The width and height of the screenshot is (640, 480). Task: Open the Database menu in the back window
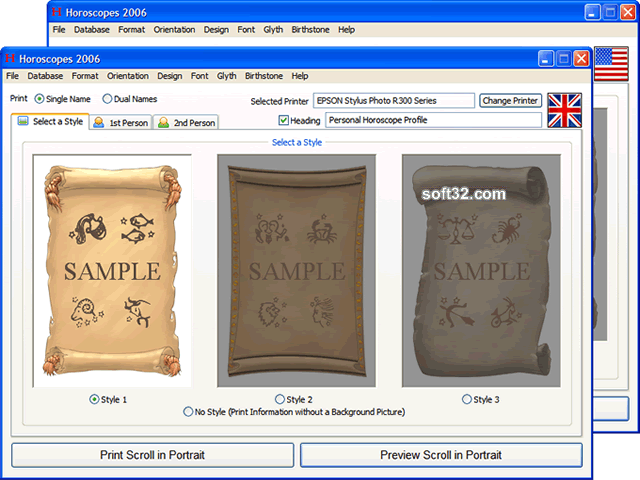(92, 29)
